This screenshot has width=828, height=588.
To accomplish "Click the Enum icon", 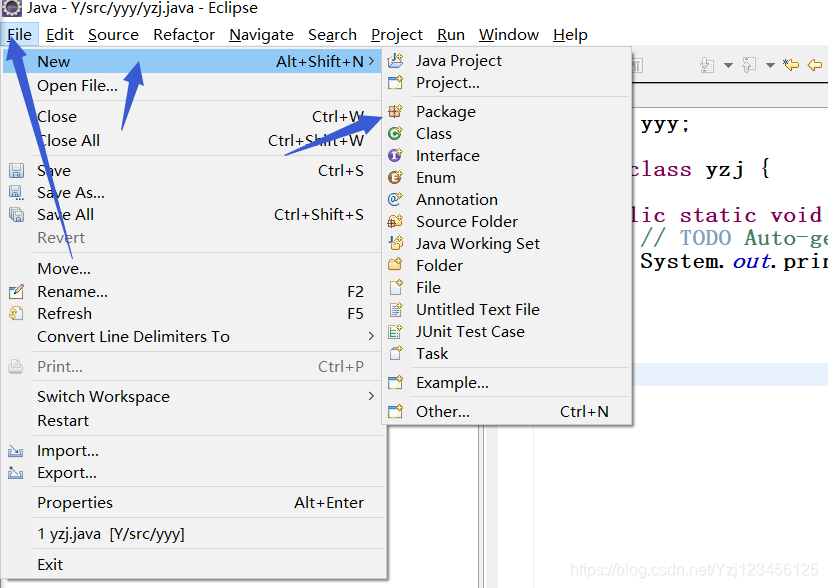I will coord(396,178).
